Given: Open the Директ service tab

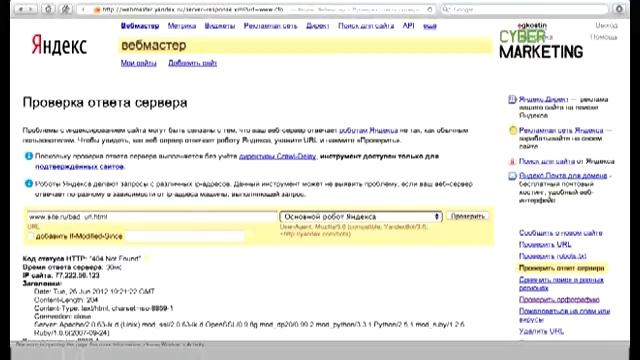Looking at the screenshot, I should pos(318,26).
